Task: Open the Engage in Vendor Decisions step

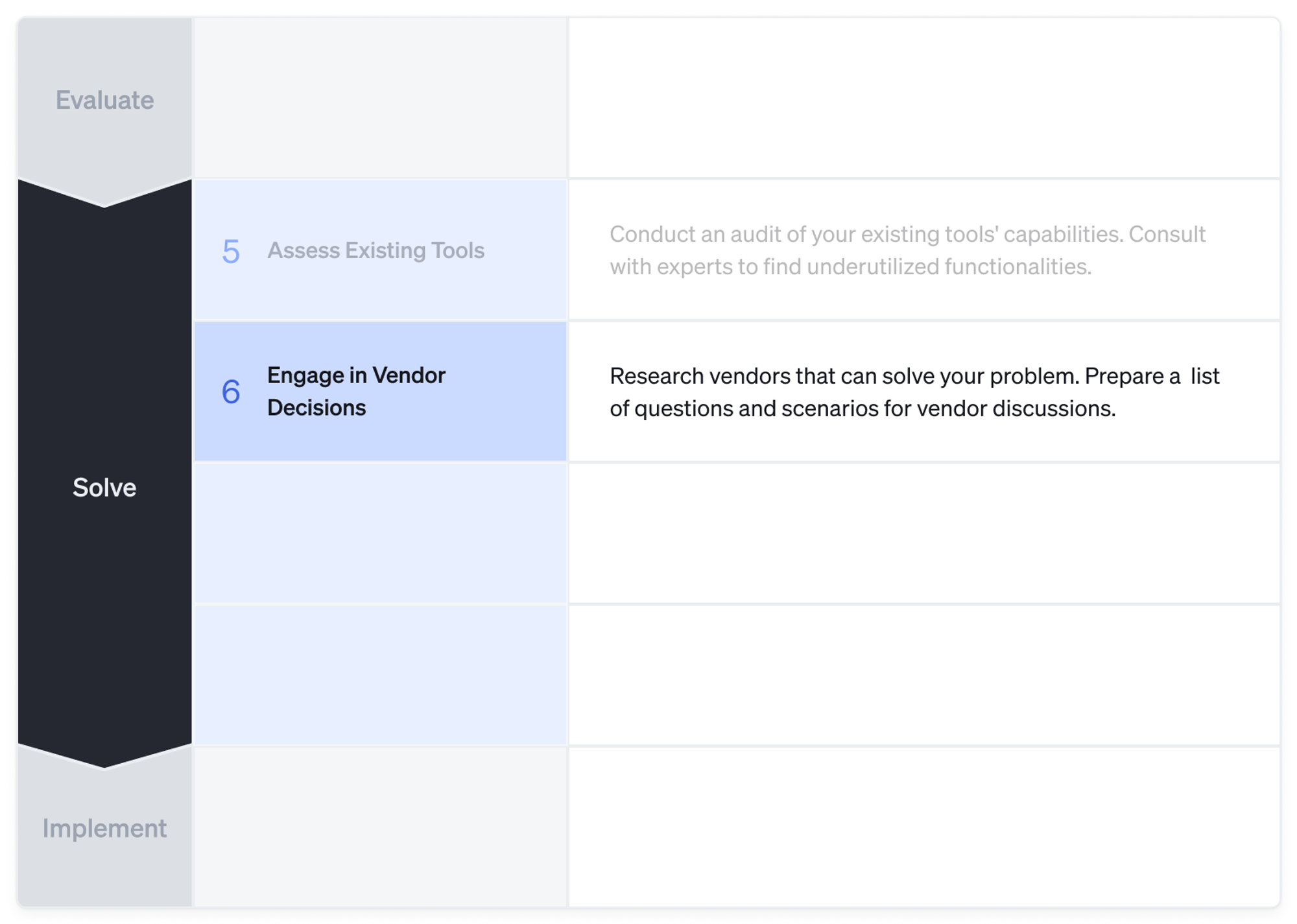Action: pos(356,392)
